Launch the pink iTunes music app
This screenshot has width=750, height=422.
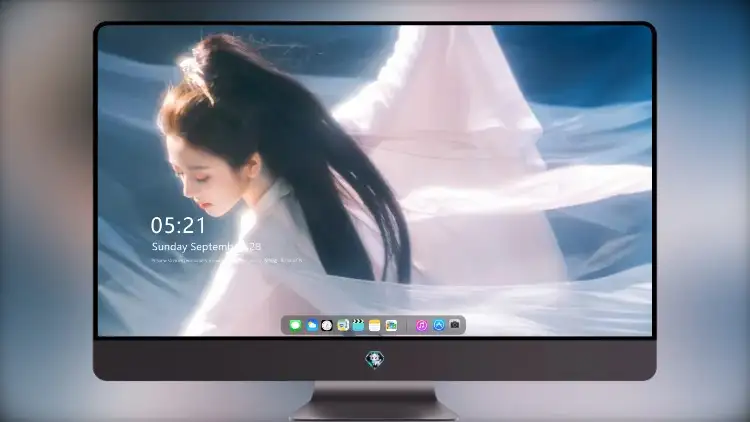coord(421,325)
